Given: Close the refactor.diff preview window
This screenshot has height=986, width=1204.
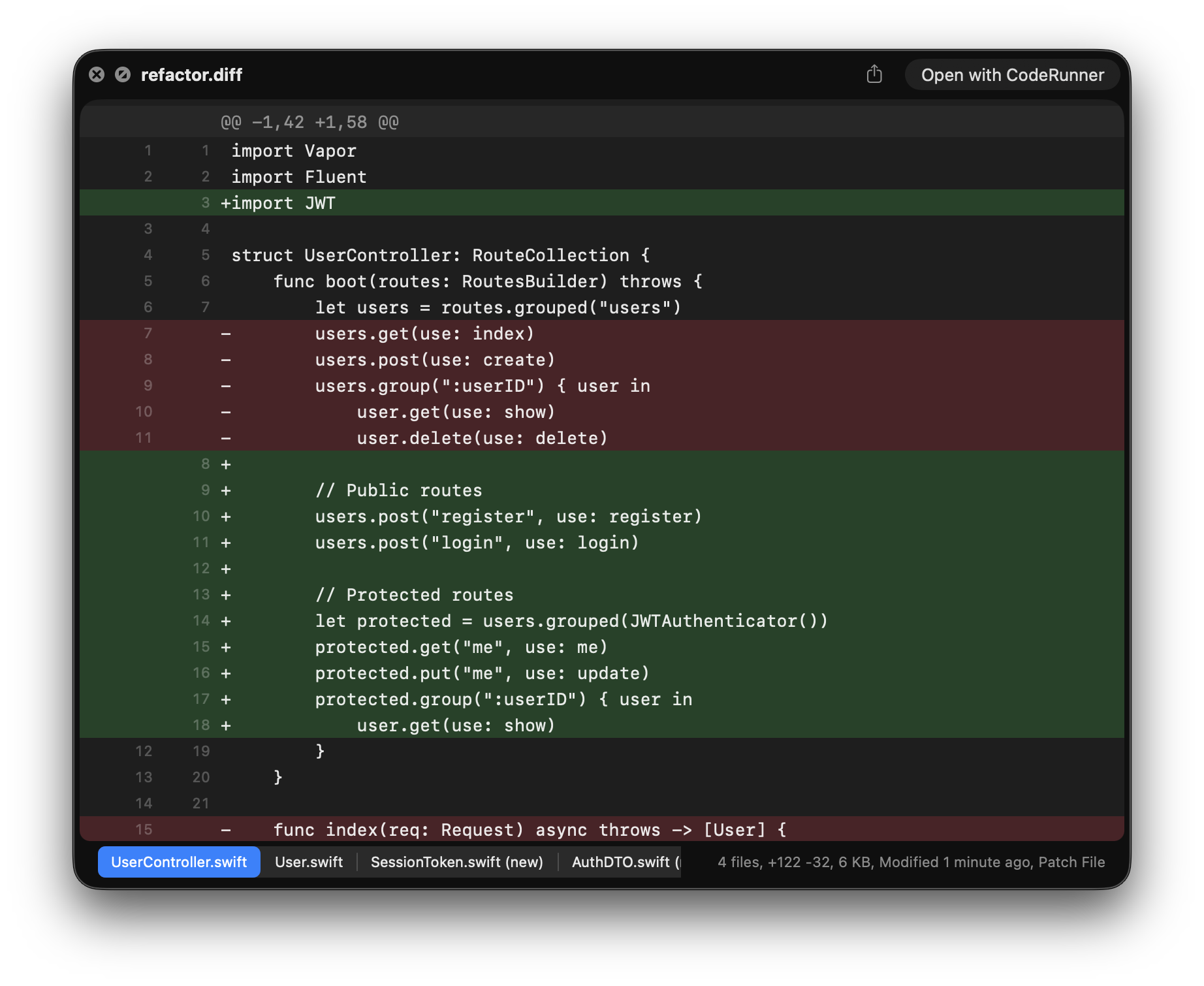Looking at the screenshot, I should (x=97, y=74).
